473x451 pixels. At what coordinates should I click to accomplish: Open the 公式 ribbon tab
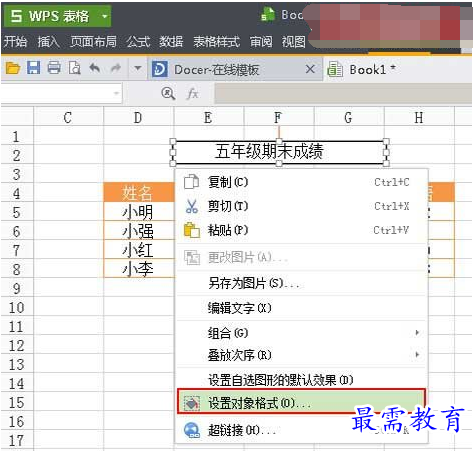click(138, 42)
